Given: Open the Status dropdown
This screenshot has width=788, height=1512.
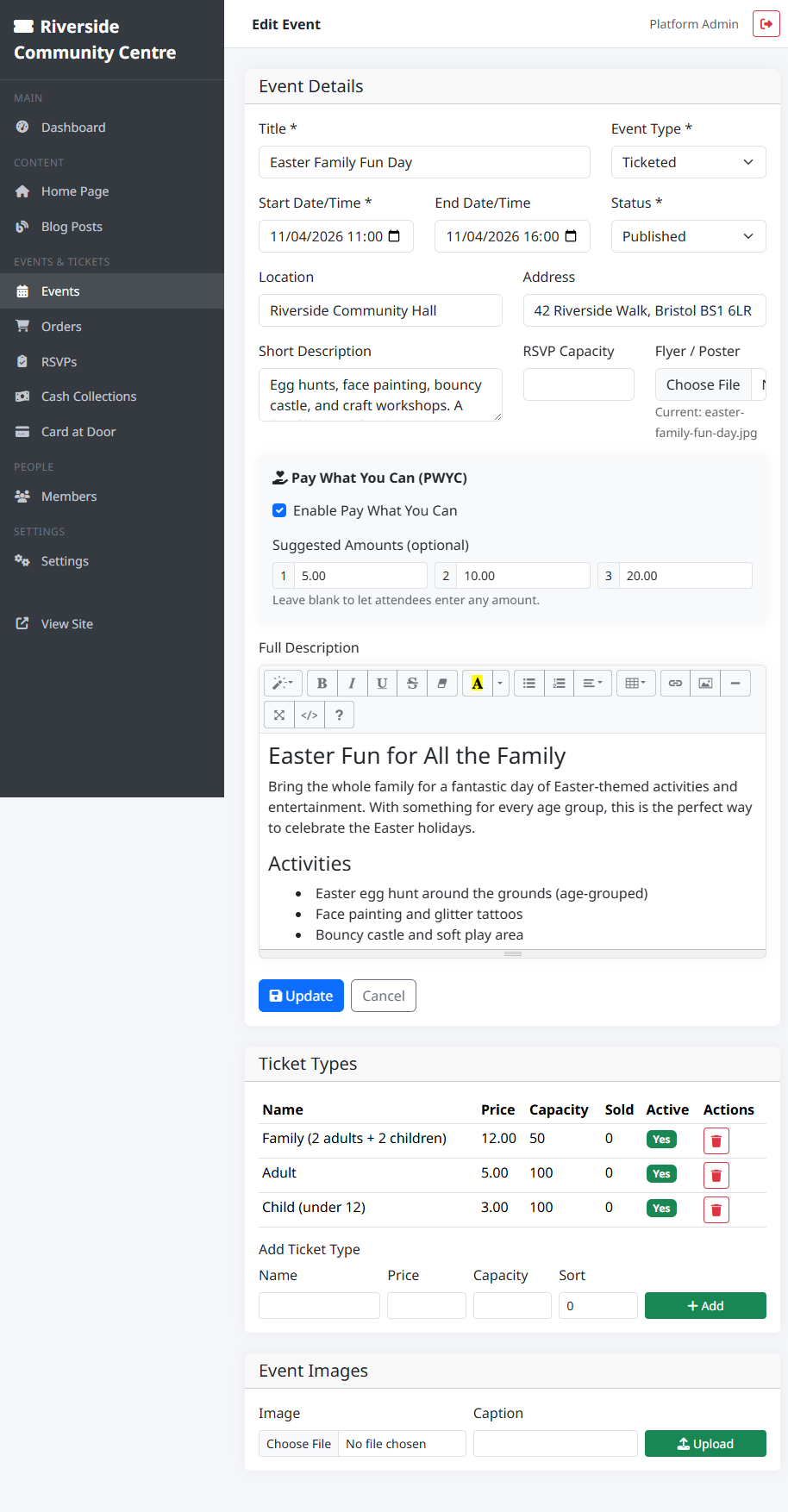Looking at the screenshot, I should 689,236.
